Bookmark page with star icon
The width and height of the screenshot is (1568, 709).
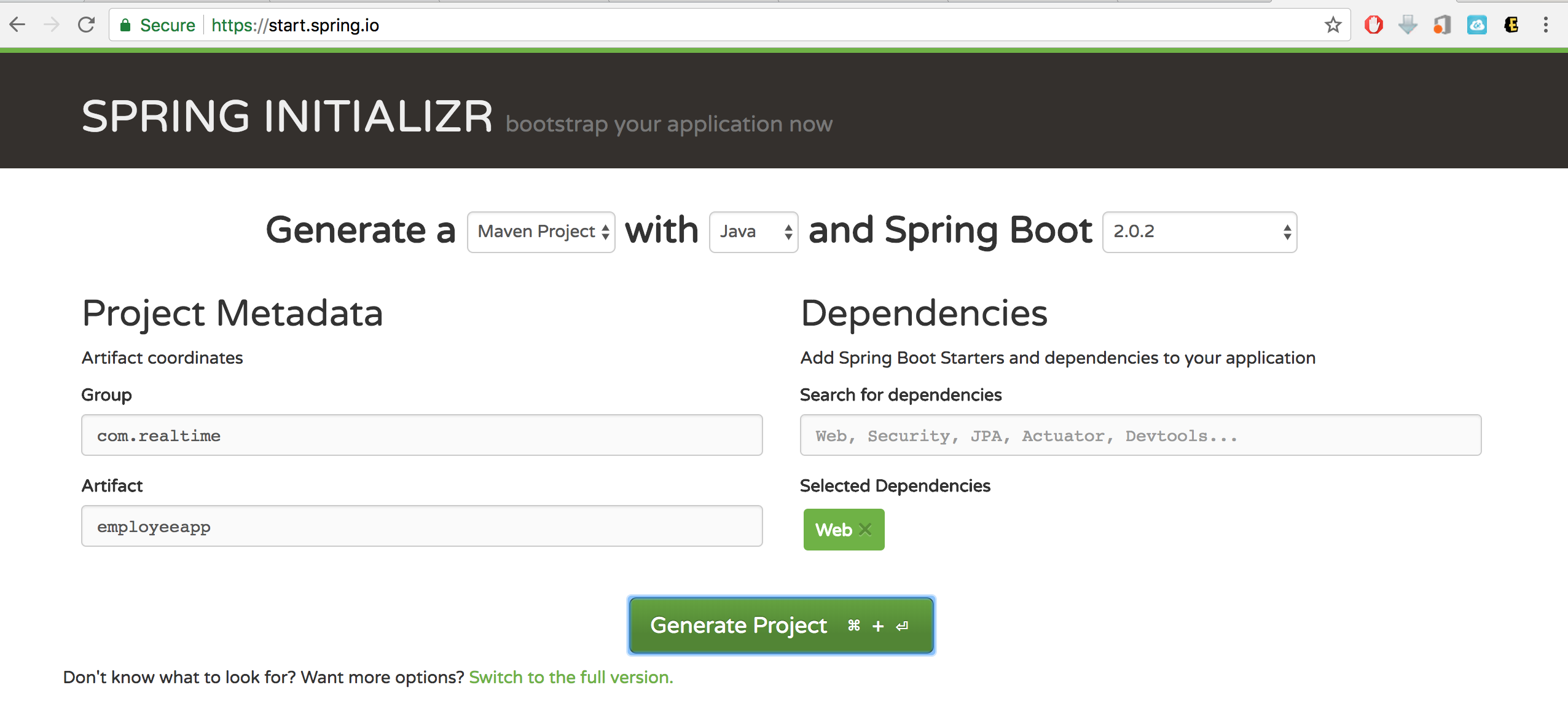[x=1333, y=25]
